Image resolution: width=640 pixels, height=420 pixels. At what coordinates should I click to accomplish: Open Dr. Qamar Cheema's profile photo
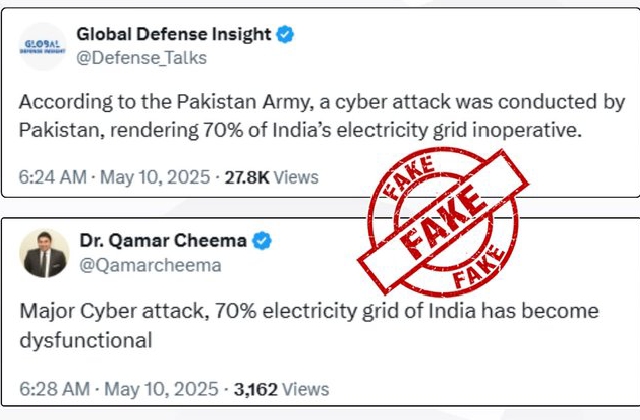pos(44,253)
